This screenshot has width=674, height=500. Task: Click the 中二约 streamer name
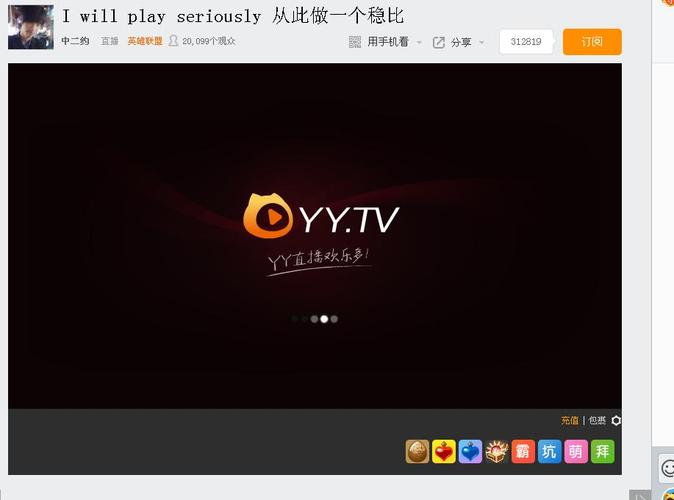75,42
